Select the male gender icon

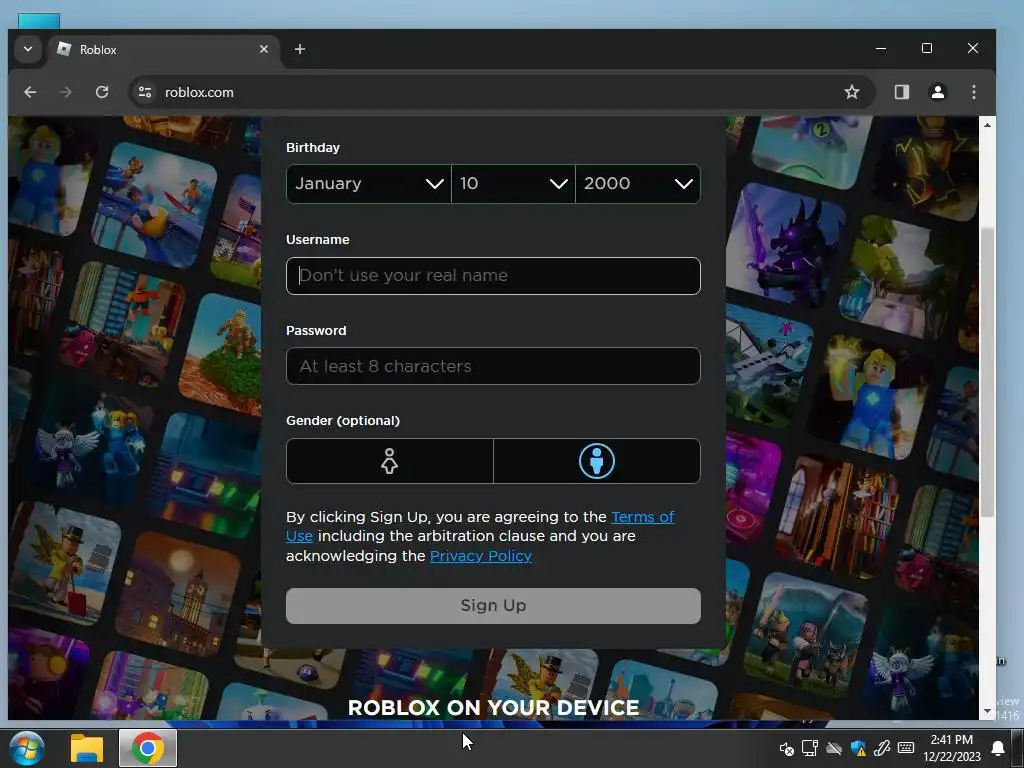click(597, 461)
